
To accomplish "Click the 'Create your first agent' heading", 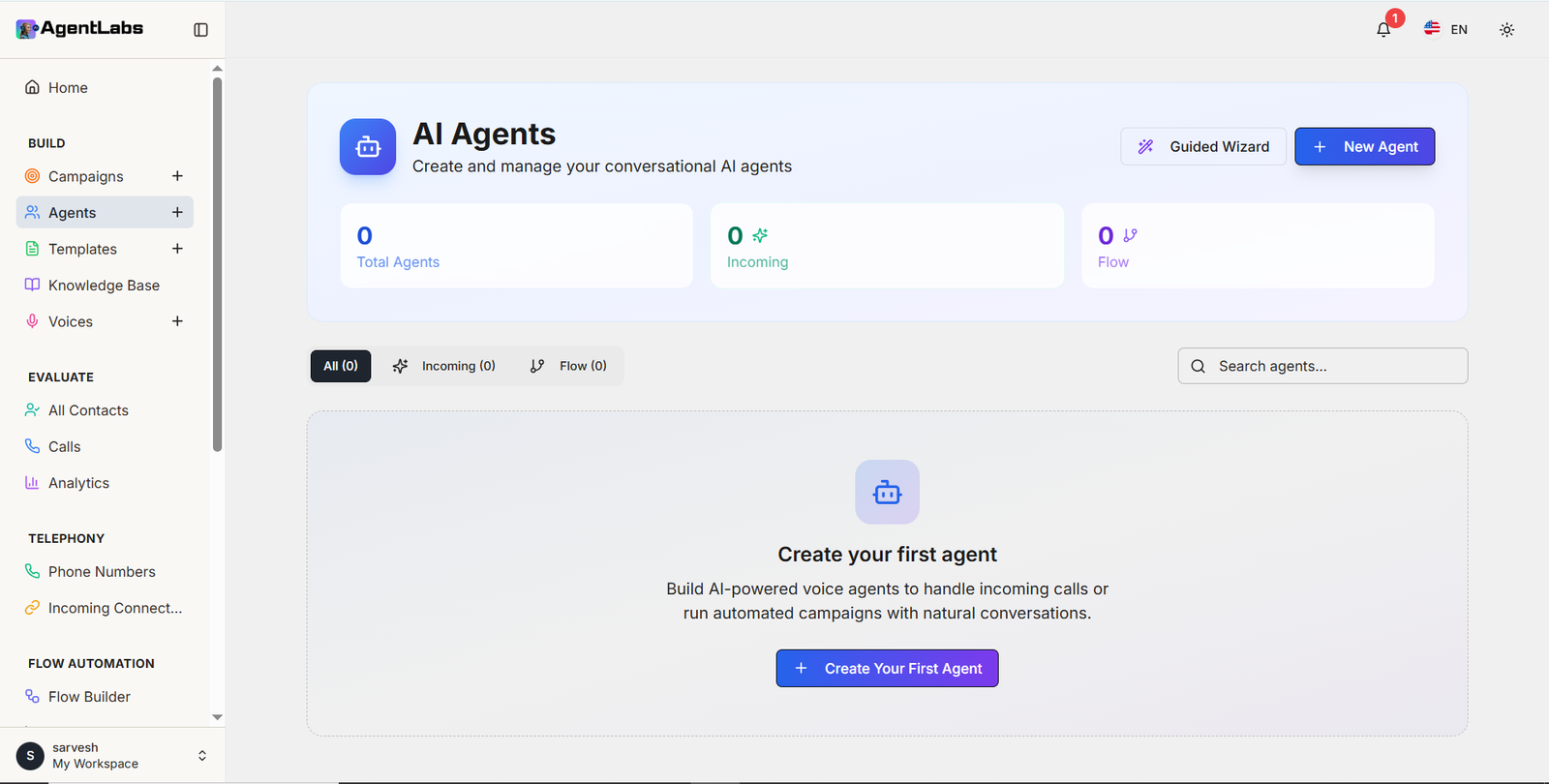I will point(887,555).
